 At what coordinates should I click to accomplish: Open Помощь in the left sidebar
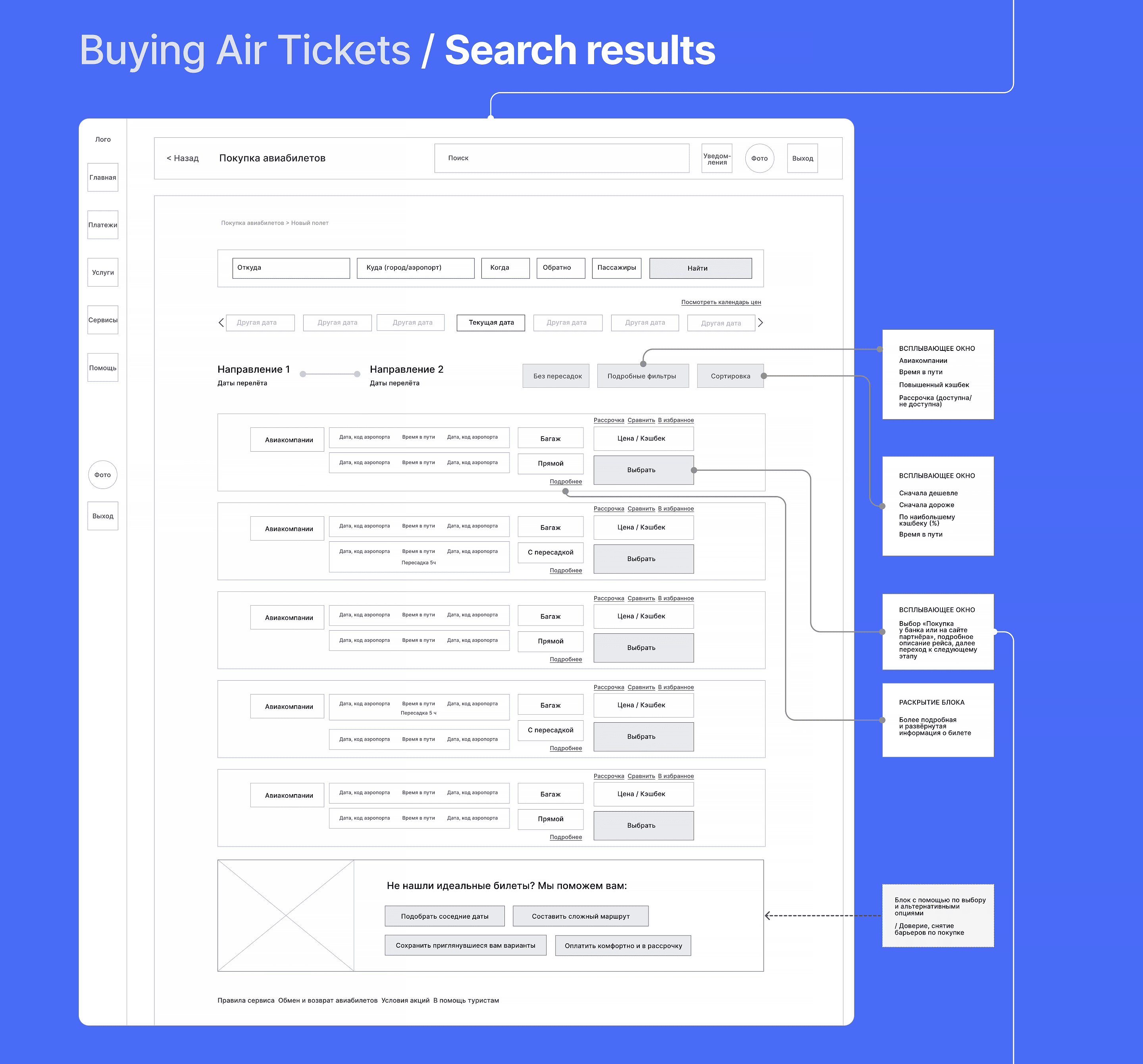(103, 368)
